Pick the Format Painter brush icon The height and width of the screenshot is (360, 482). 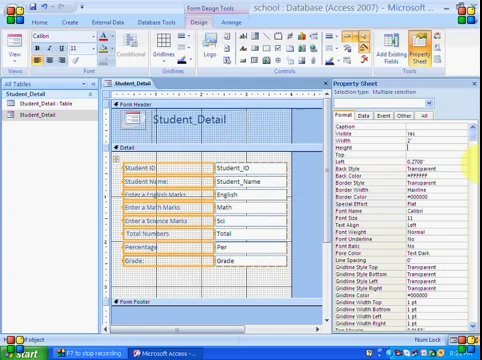[76, 60]
